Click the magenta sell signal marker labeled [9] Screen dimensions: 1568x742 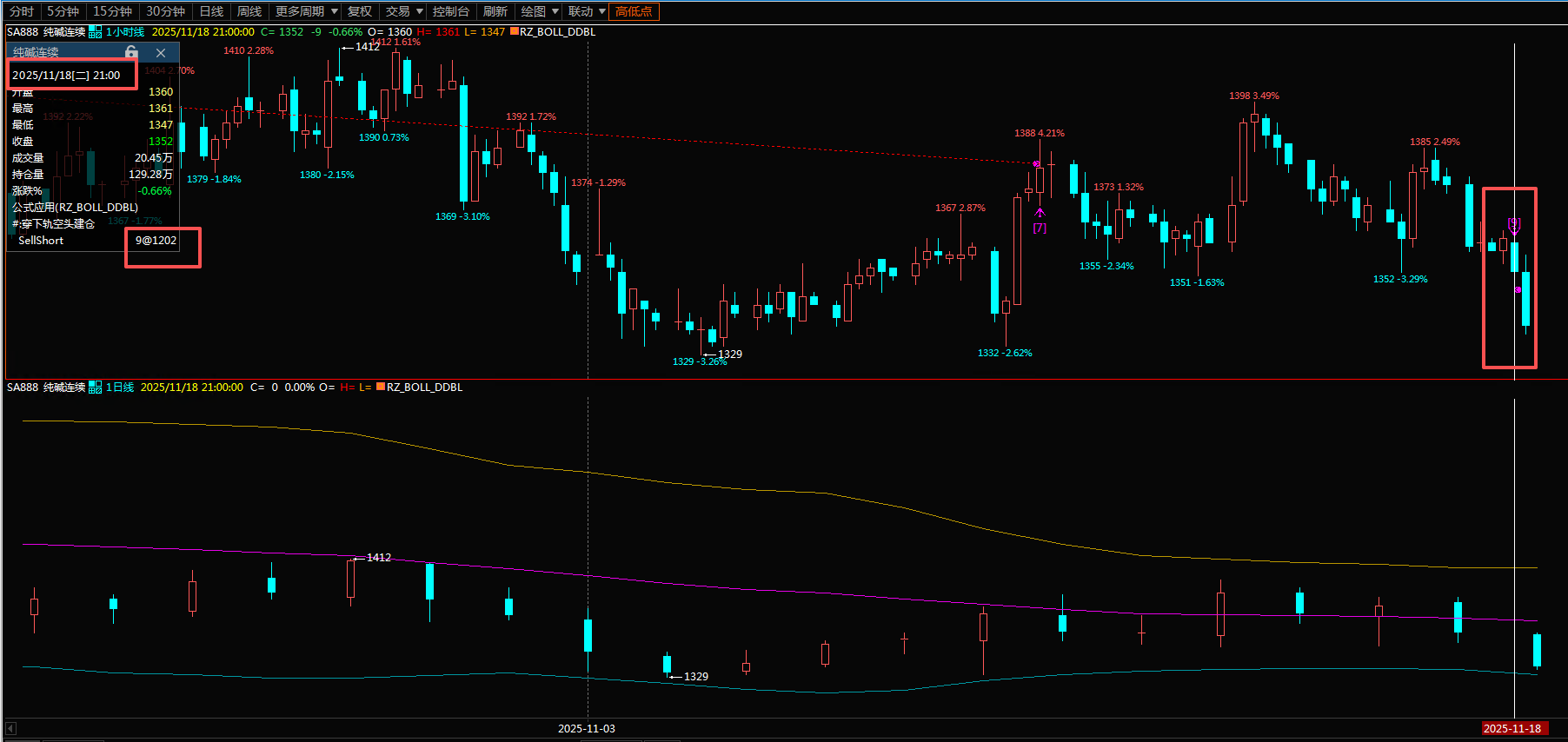(x=1514, y=225)
